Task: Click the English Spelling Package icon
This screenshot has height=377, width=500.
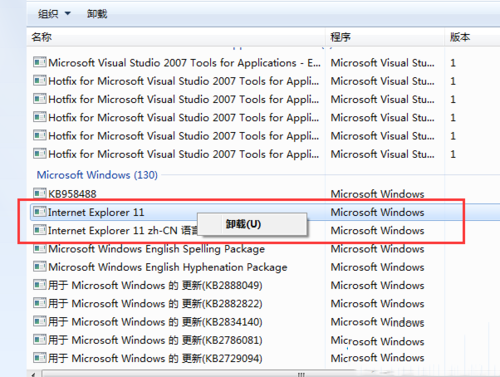Action: pyautogui.click(x=40, y=248)
